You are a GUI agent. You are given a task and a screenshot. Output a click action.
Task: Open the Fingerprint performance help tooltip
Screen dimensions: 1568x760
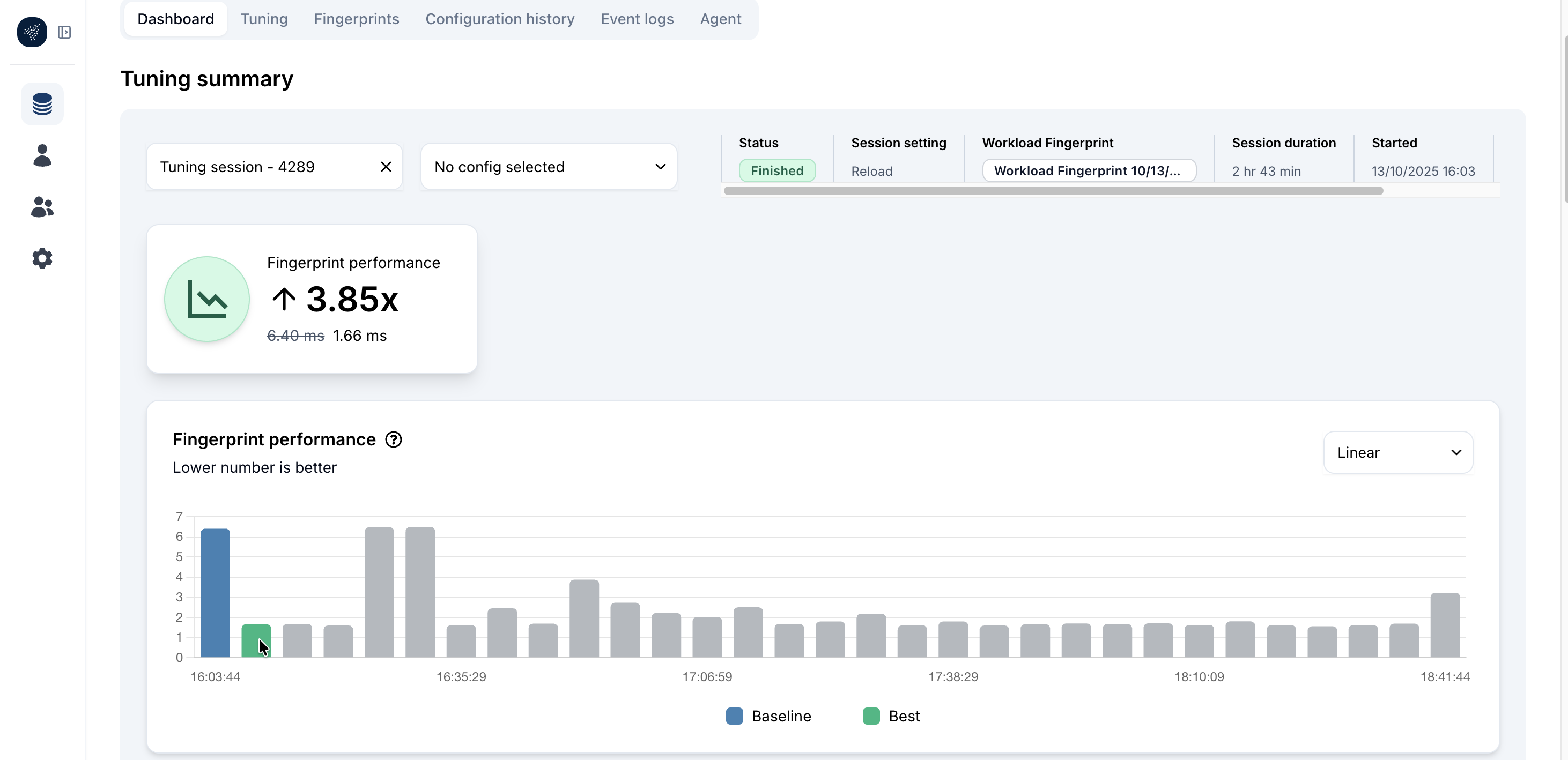tap(393, 439)
